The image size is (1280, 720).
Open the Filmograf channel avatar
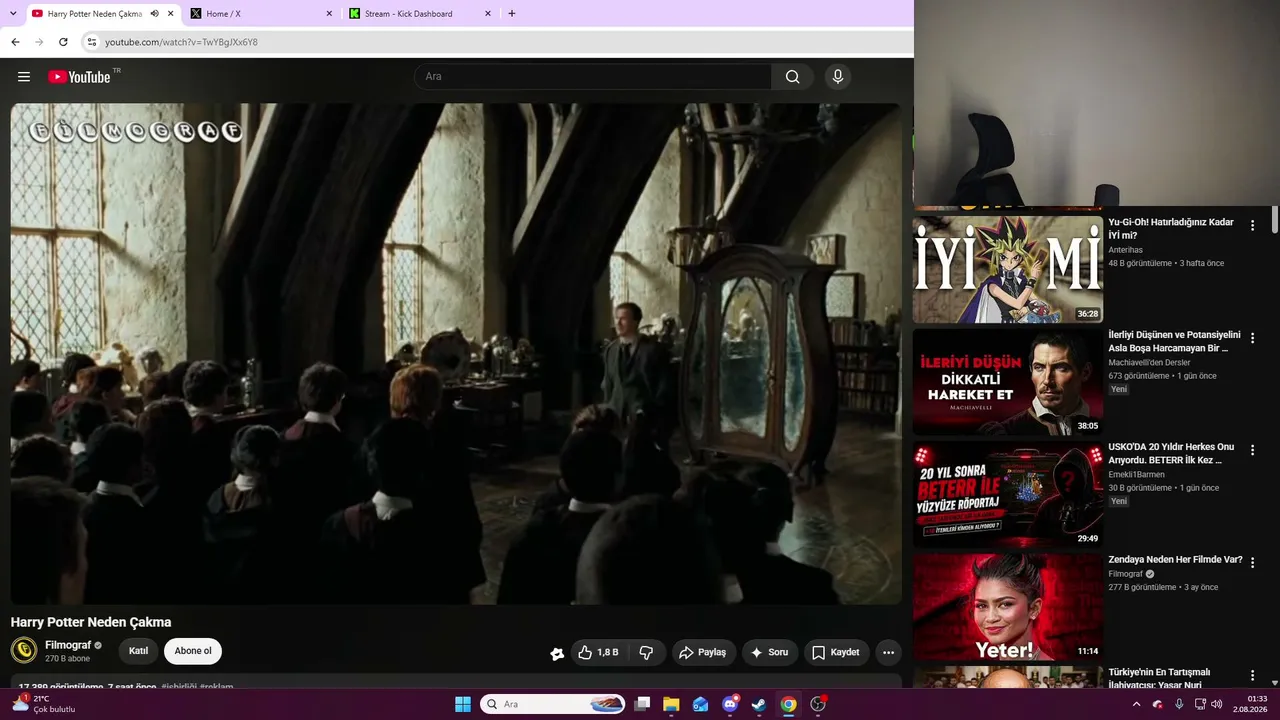point(24,651)
